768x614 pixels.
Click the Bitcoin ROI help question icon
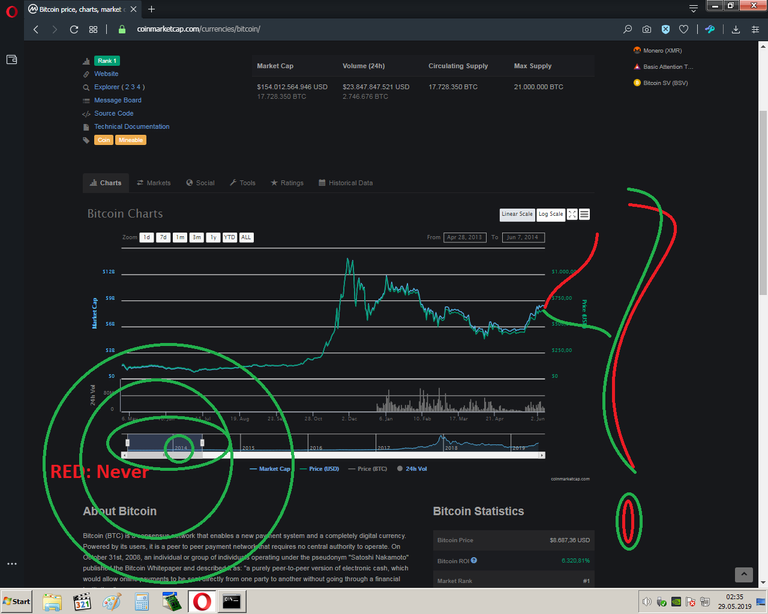[x=474, y=561]
